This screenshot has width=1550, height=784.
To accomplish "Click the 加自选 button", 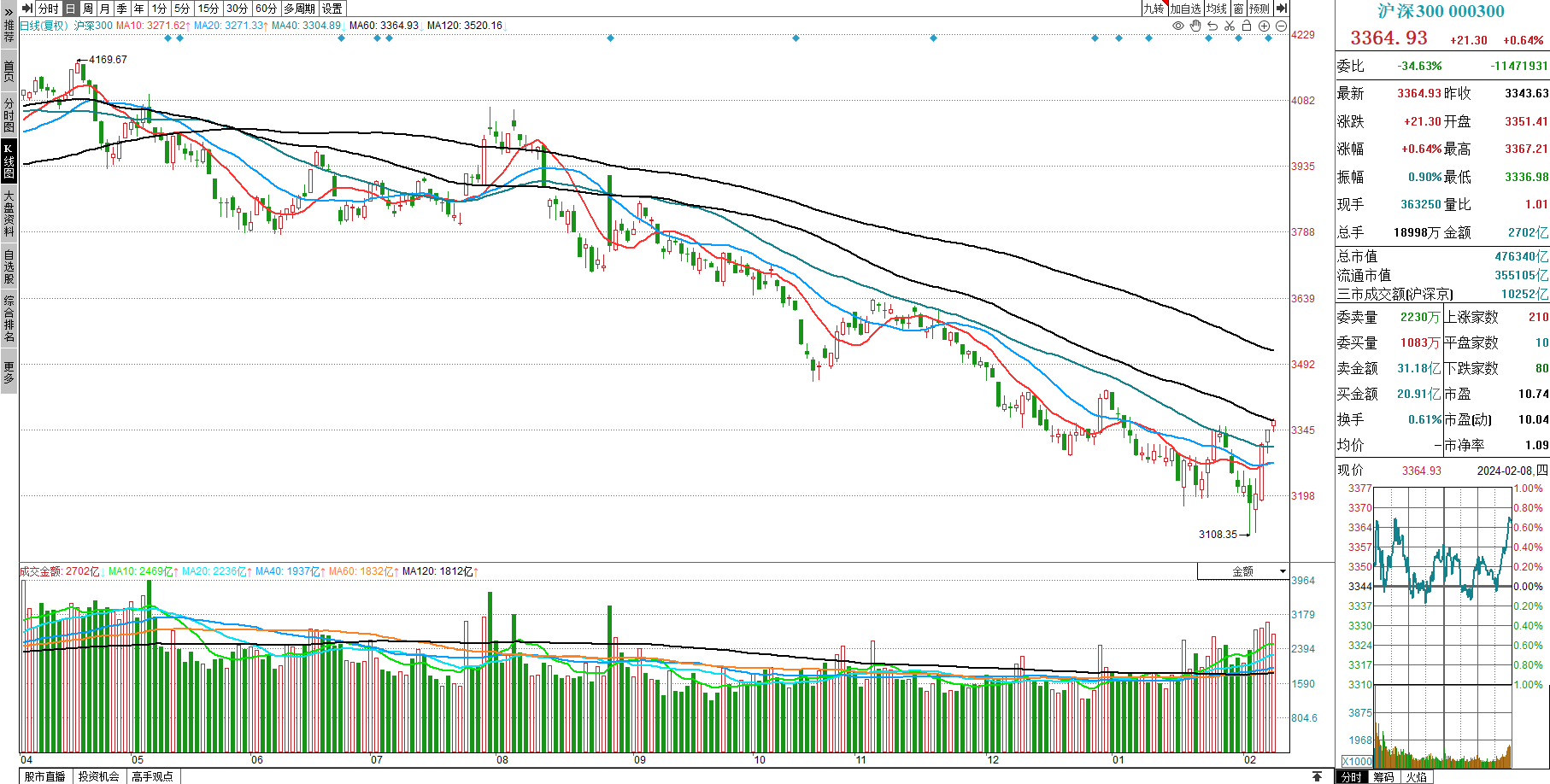I will click(x=1185, y=9).
